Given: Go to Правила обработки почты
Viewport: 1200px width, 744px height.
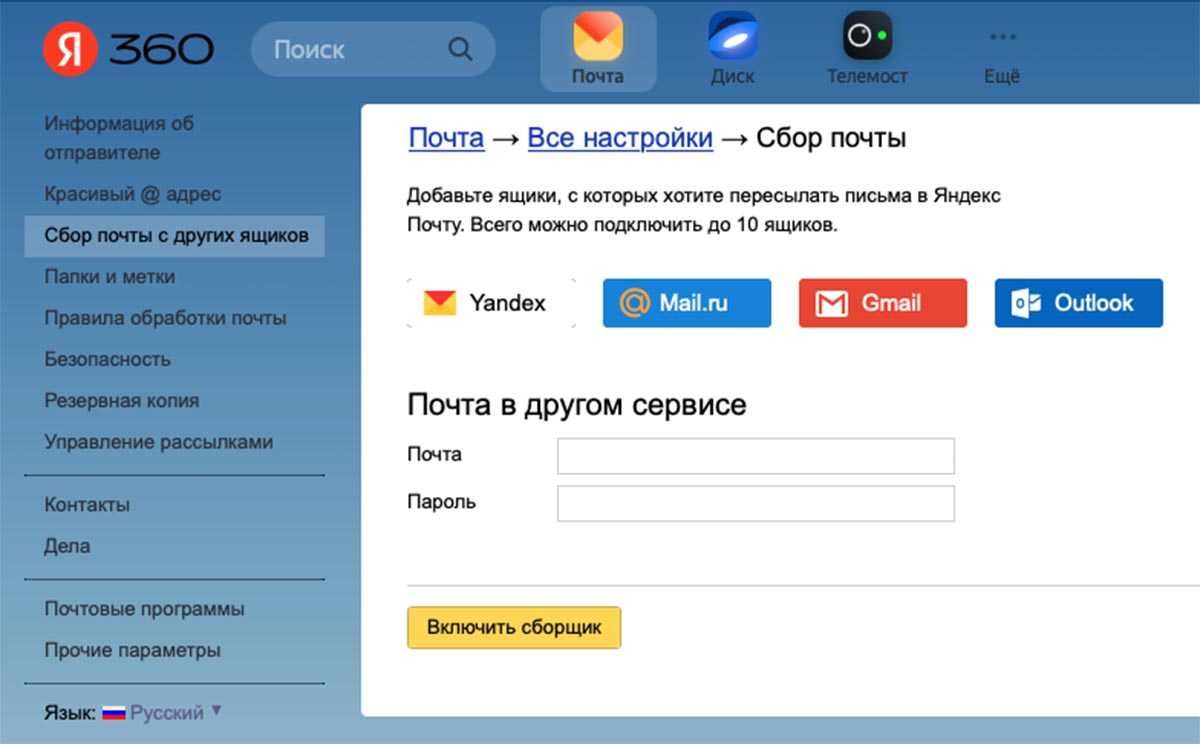Looking at the screenshot, I should (165, 318).
